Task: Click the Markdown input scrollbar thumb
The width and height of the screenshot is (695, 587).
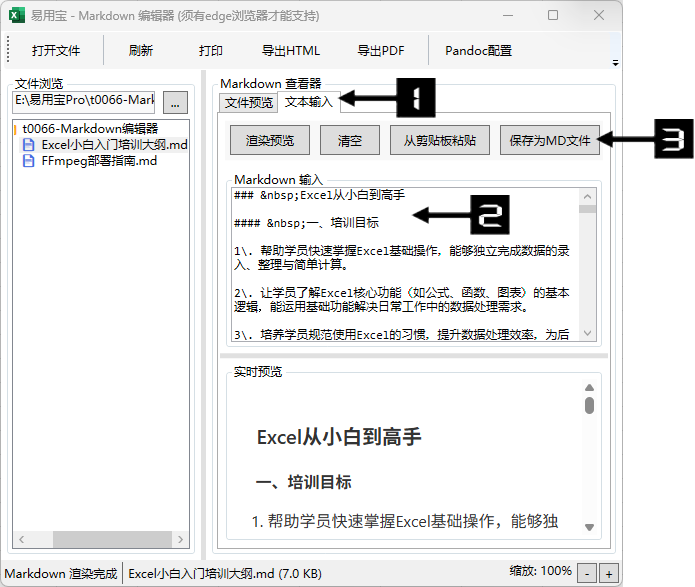Action: (x=588, y=209)
